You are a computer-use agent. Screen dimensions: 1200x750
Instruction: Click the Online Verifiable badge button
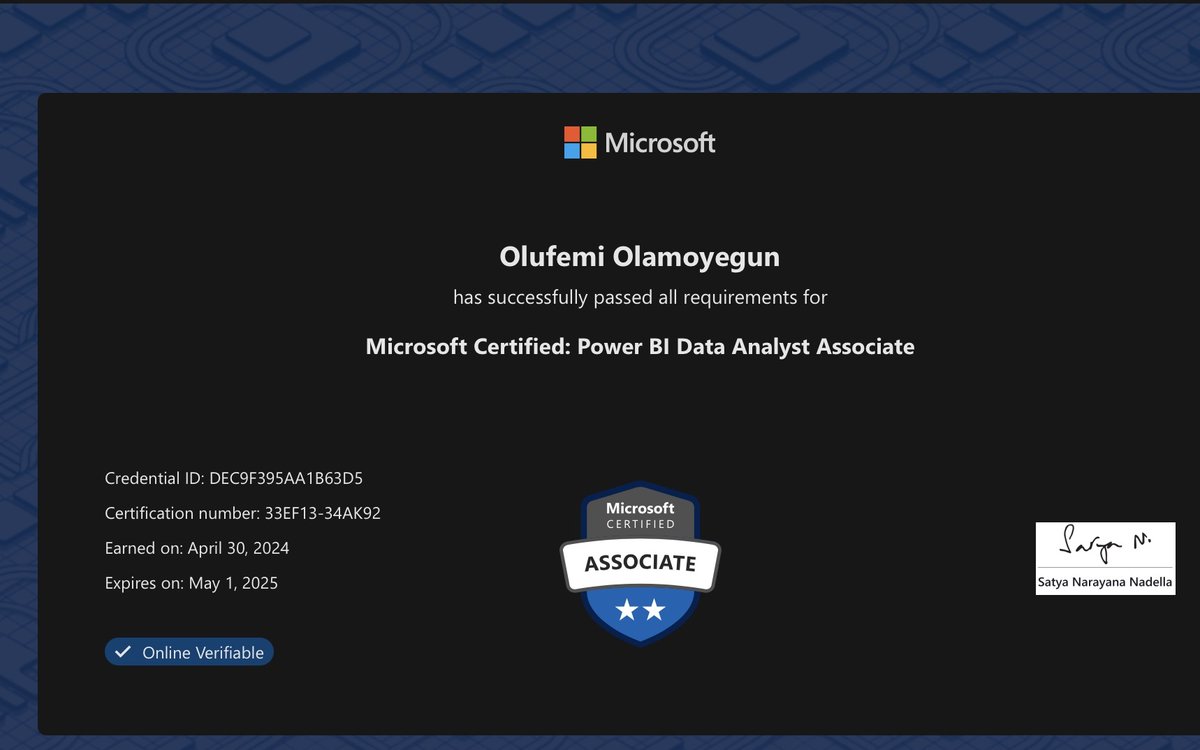pyautogui.click(x=189, y=652)
